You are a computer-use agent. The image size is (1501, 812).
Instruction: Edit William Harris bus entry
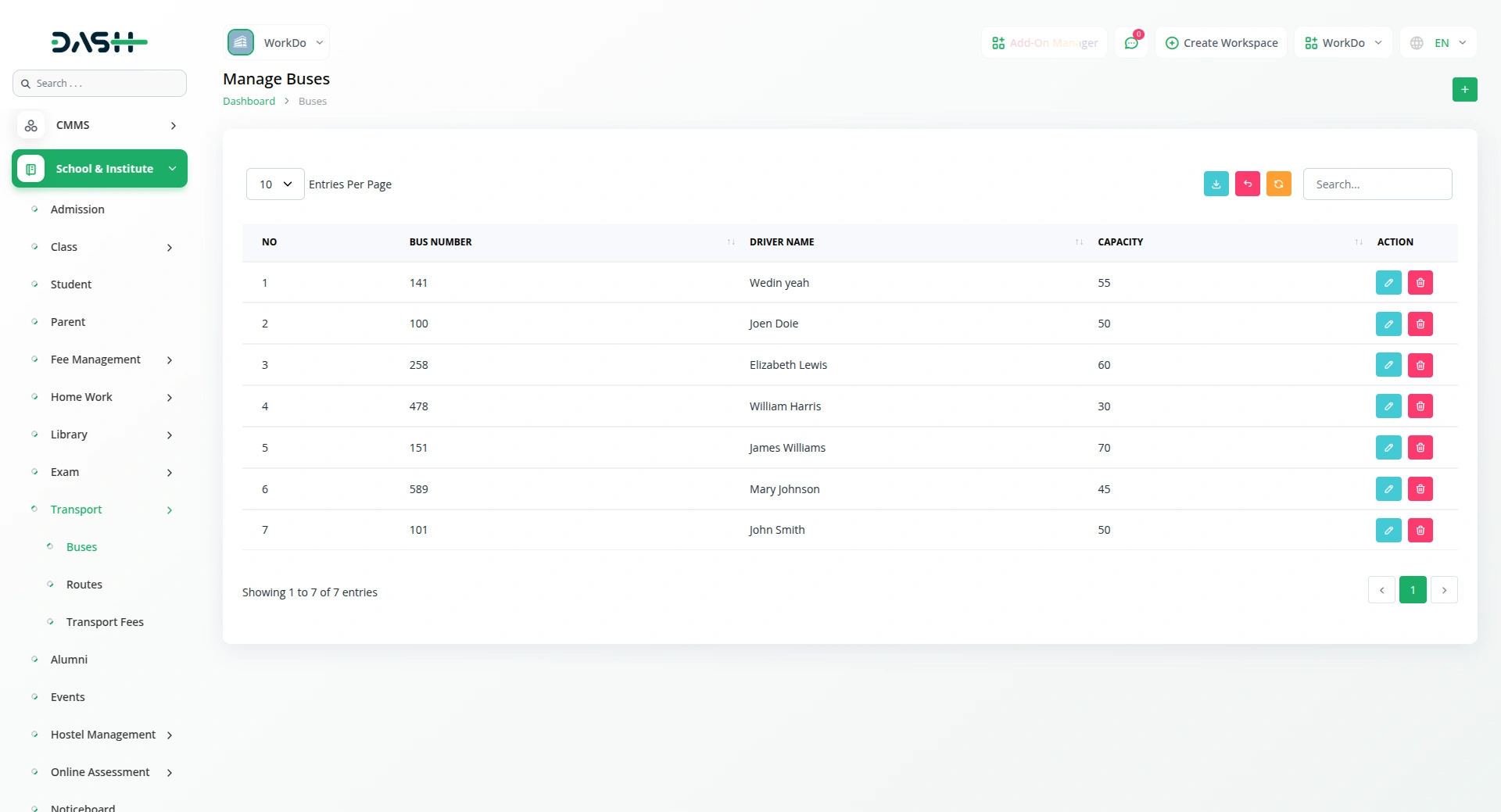pyautogui.click(x=1388, y=406)
